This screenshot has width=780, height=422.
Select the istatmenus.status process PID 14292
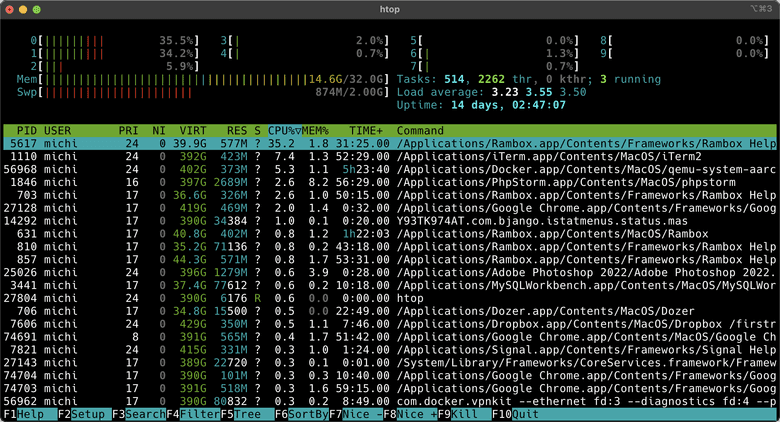coord(390,221)
